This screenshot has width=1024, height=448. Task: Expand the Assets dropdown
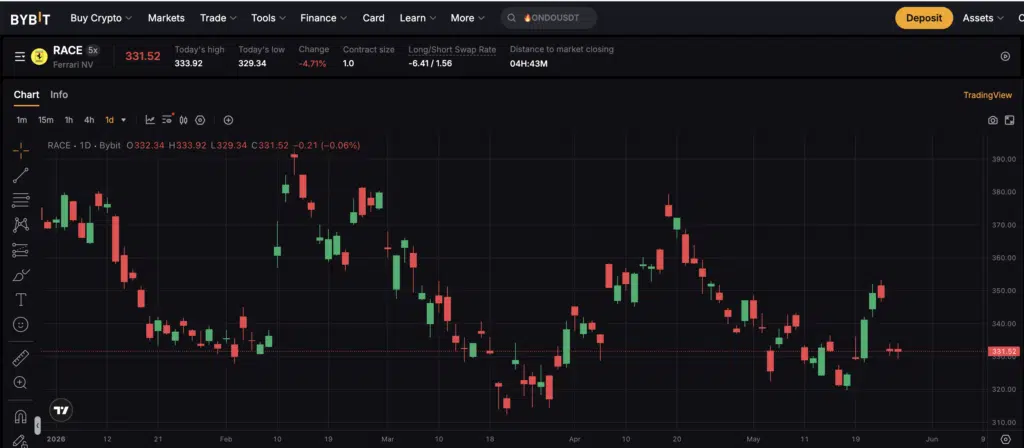[x=983, y=18]
